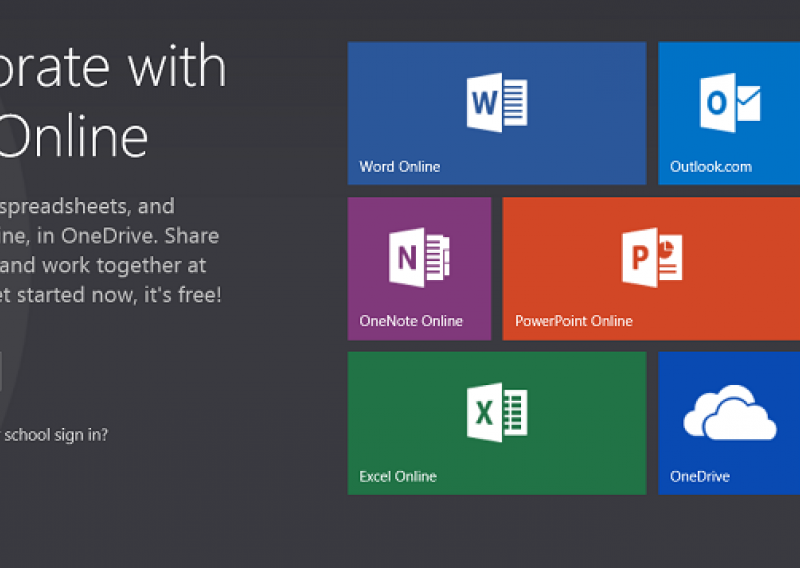Click the 'OneNote Online' tile label
800x568 pixels.
(411, 321)
